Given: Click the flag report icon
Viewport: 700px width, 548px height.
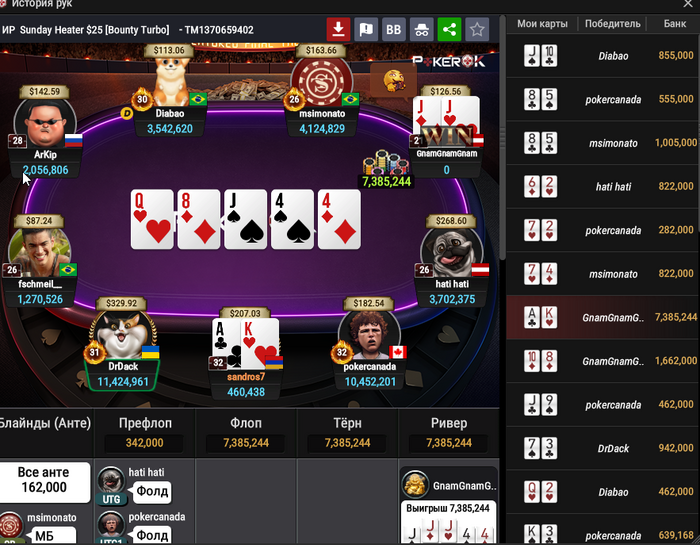Looking at the screenshot, I should pos(366,30).
